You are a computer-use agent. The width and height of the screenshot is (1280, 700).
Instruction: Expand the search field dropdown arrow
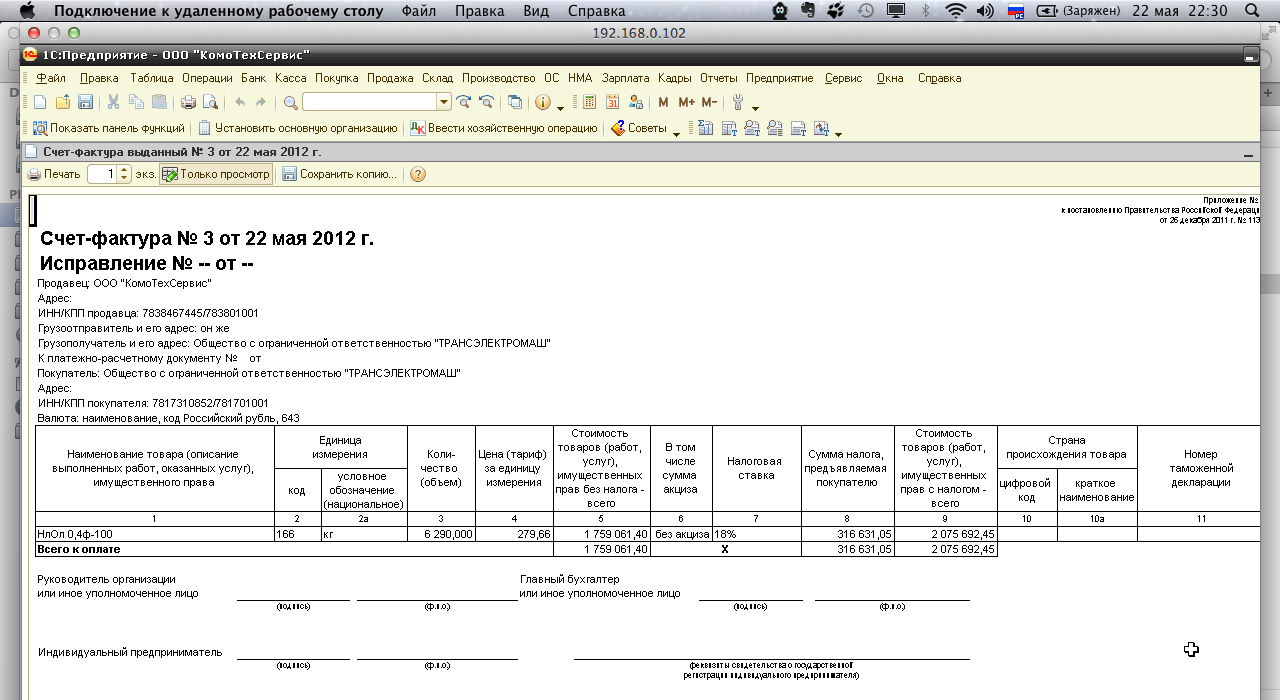(444, 102)
